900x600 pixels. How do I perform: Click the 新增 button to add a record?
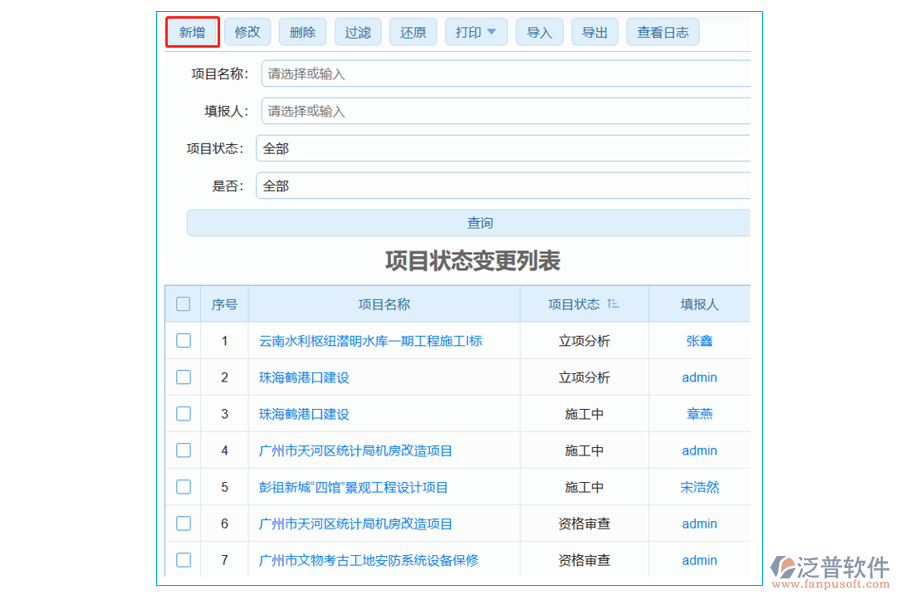coord(191,31)
